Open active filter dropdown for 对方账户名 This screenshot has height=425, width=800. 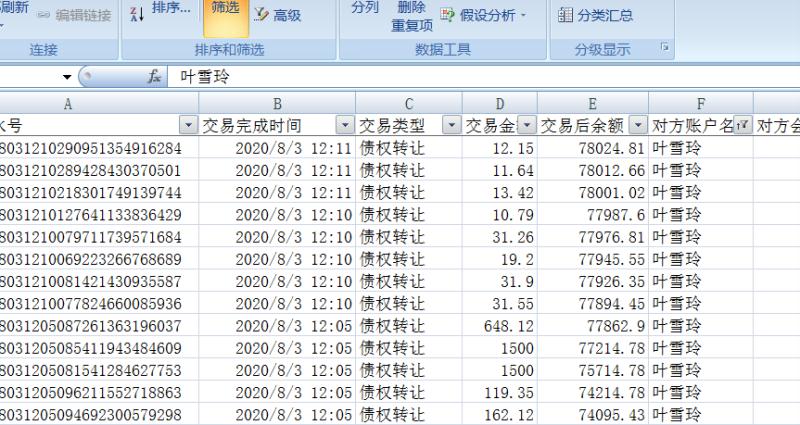(x=743, y=124)
